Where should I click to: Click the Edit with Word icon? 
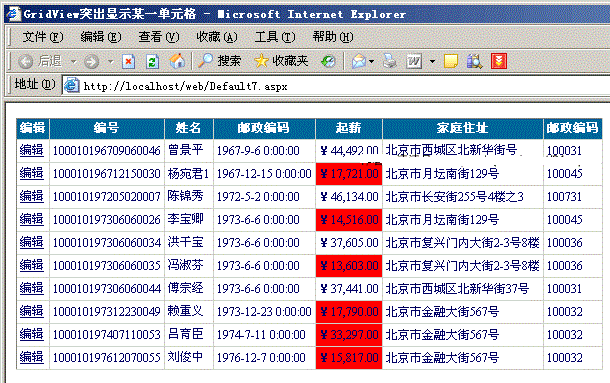pyautogui.click(x=414, y=61)
